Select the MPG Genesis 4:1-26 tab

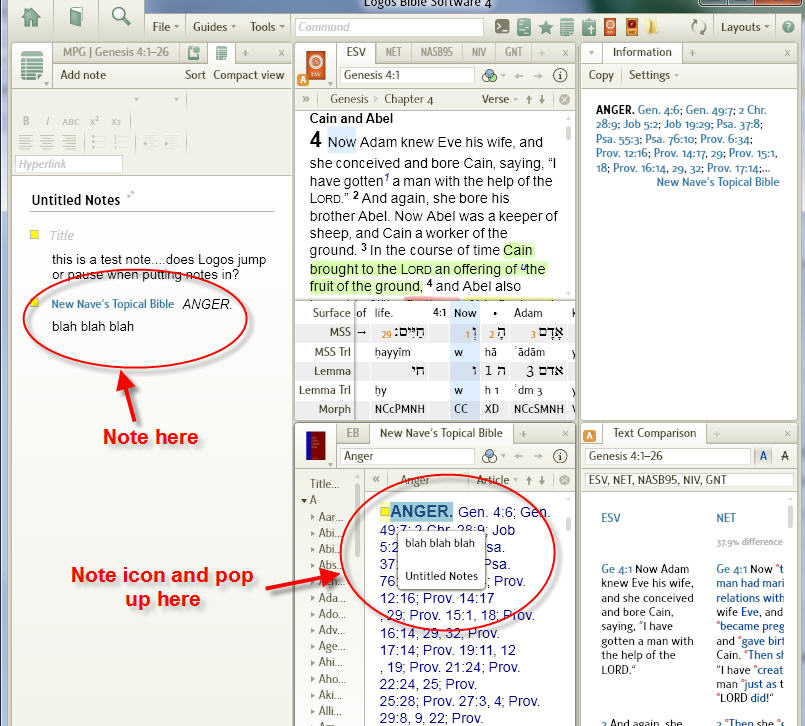116,52
